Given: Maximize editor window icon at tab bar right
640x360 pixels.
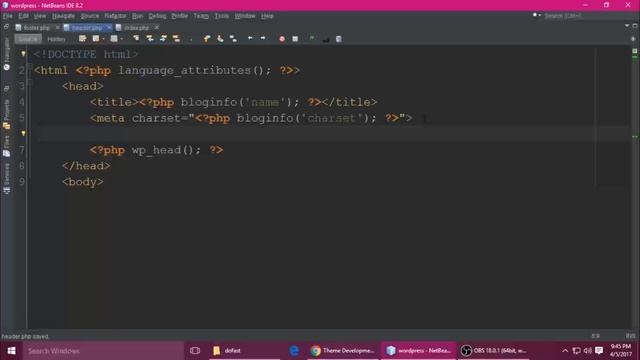Looking at the screenshot, I should (x=635, y=26).
